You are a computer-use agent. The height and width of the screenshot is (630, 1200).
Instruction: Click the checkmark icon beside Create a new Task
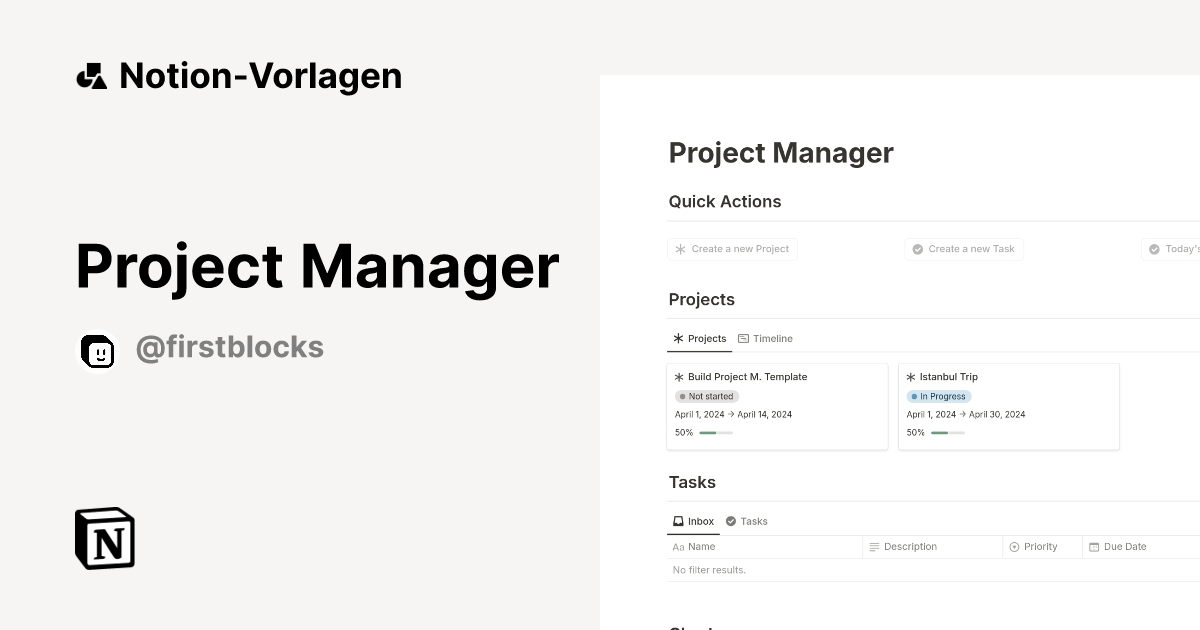917,249
